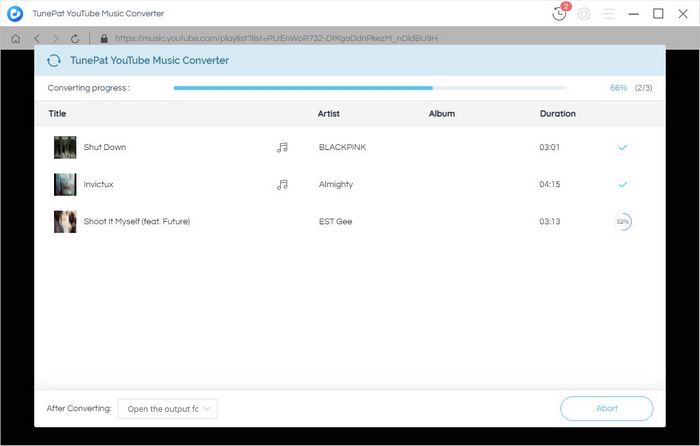This screenshot has height=446, width=700.
Task: Click the converting progress bar
Action: (x=370, y=88)
